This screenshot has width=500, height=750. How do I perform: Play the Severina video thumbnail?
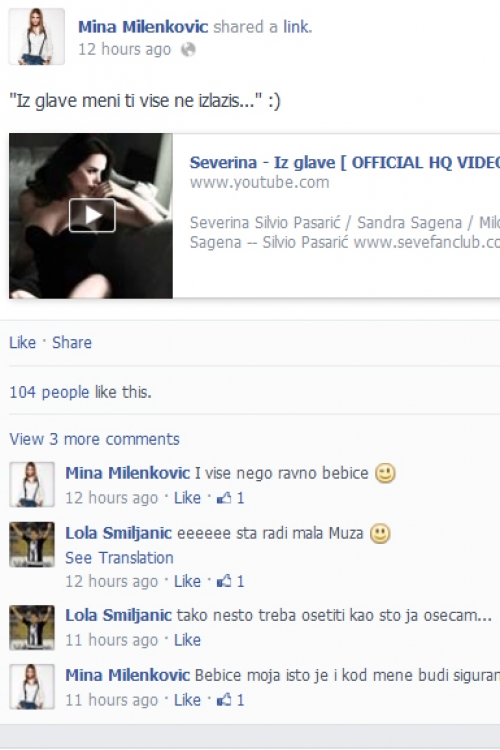coord(92,216)
